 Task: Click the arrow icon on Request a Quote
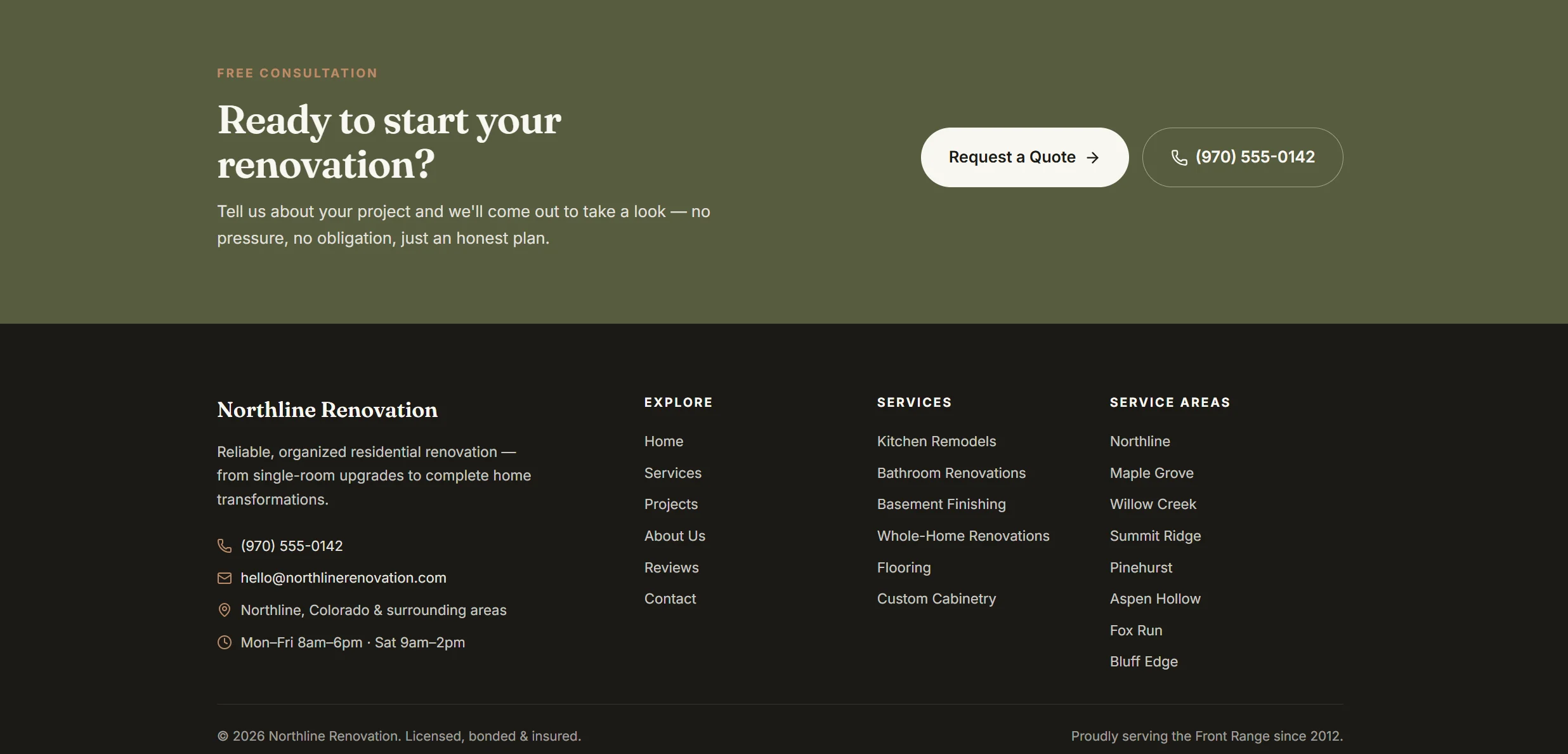coord(1092,157)
